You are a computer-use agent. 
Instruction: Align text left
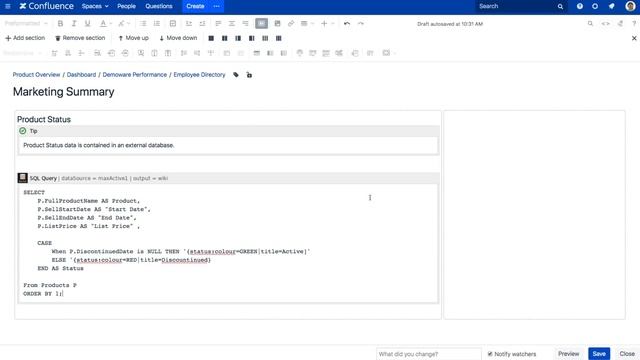click(x=218, y=24)
